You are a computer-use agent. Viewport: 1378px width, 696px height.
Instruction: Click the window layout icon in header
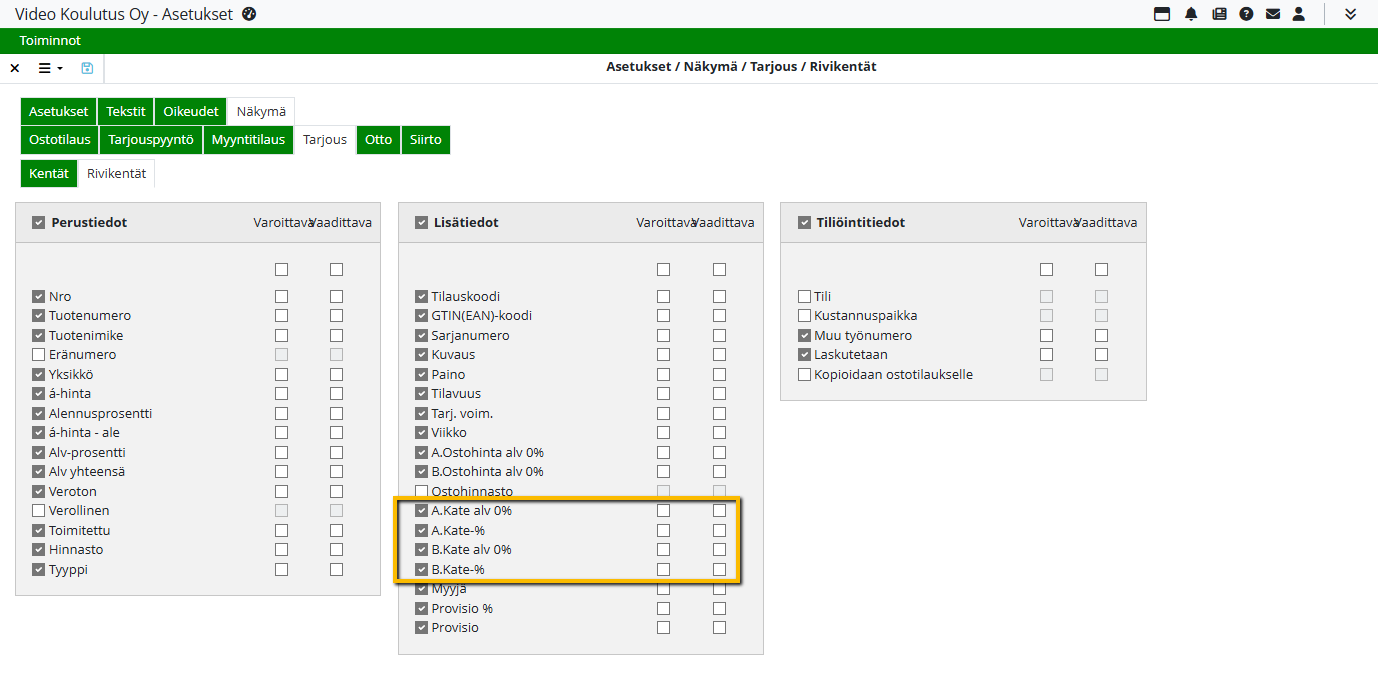click(x=1162, y=14)
